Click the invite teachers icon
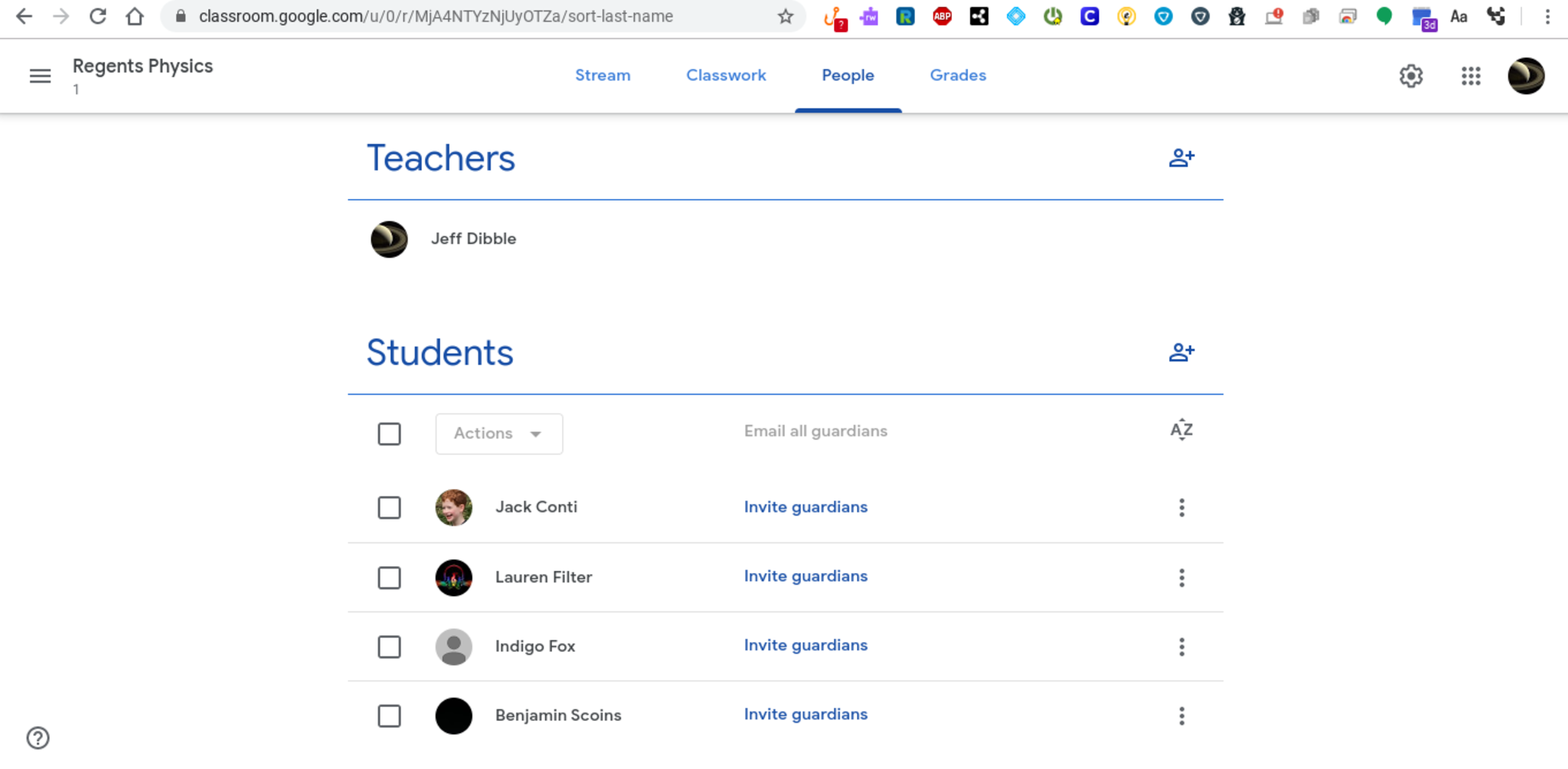1568x769 pixels. pyautogui.click(x=1181, y=158)
